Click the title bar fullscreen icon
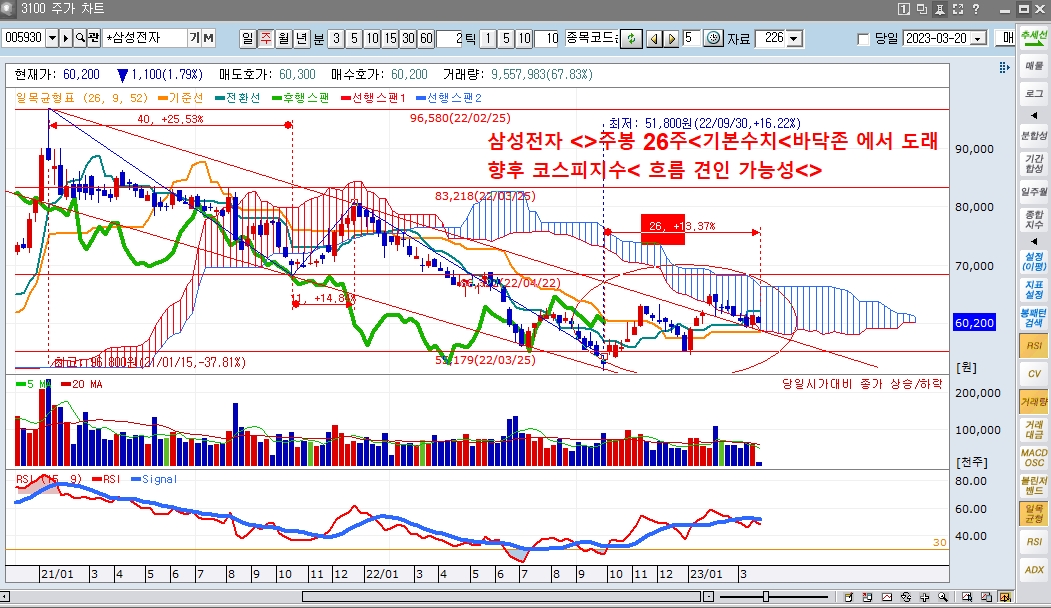This screenshot has height=608, width=1051. pyautogui.click(x=958, y=9)
